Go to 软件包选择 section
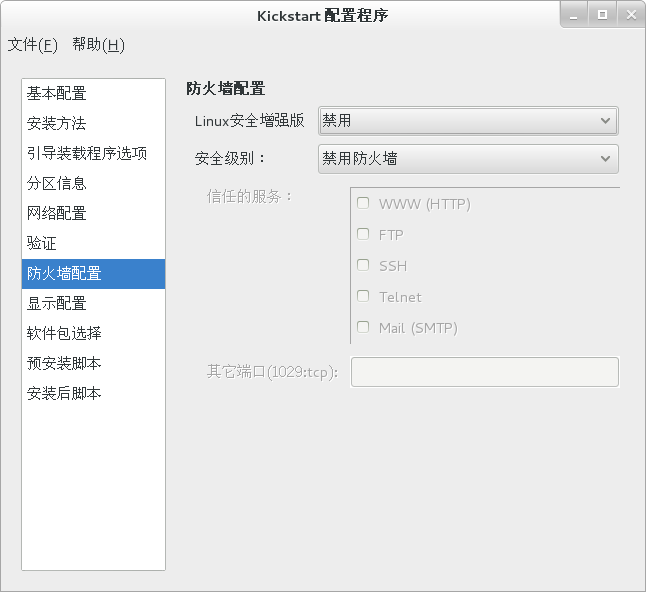 [94, 334]
